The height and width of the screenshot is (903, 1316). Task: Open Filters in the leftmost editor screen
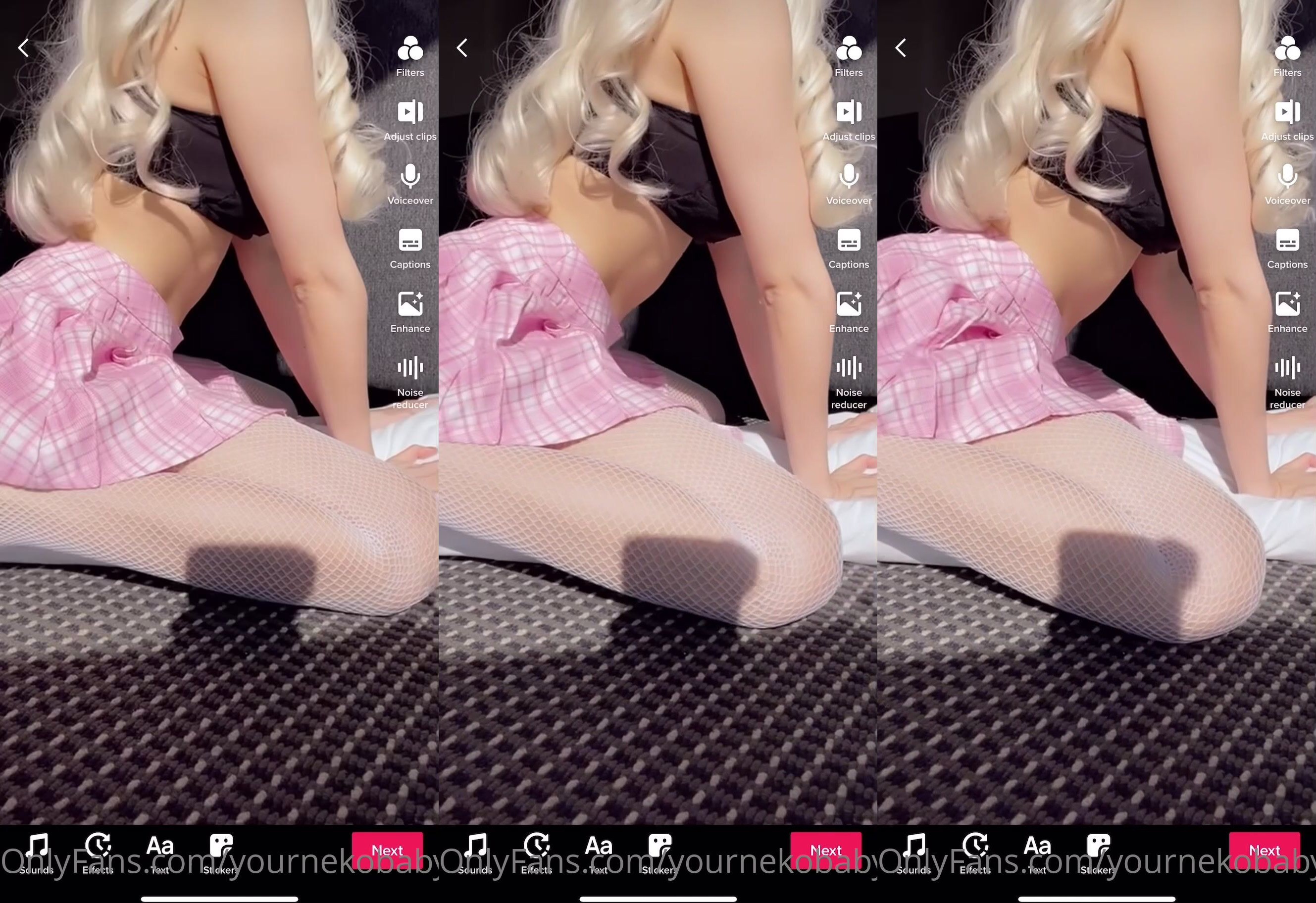point(410,49)
